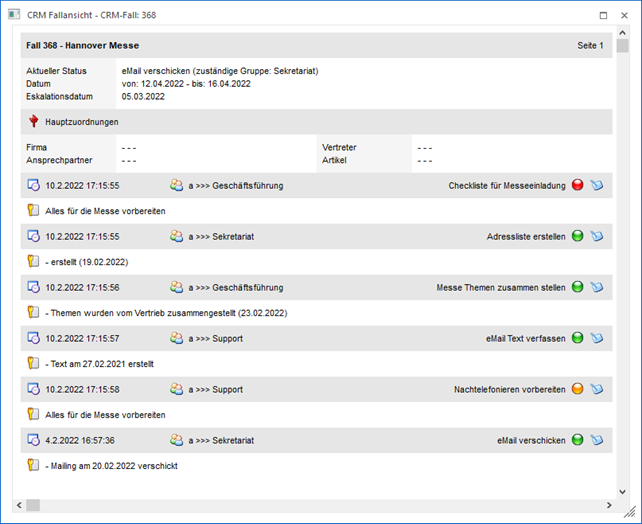Click the red status light for Checkliste für Messeeinladung
The width and height of the screenshot is (642, 524).
(577, 185)
